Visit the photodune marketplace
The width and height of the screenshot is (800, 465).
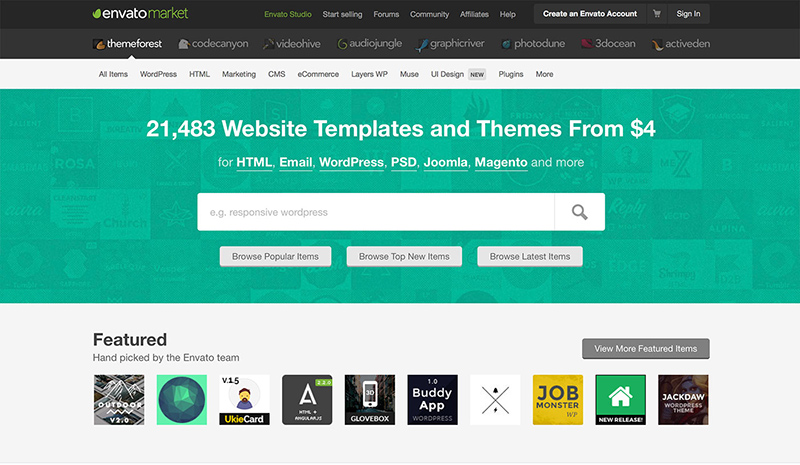(x=536, y=44)
